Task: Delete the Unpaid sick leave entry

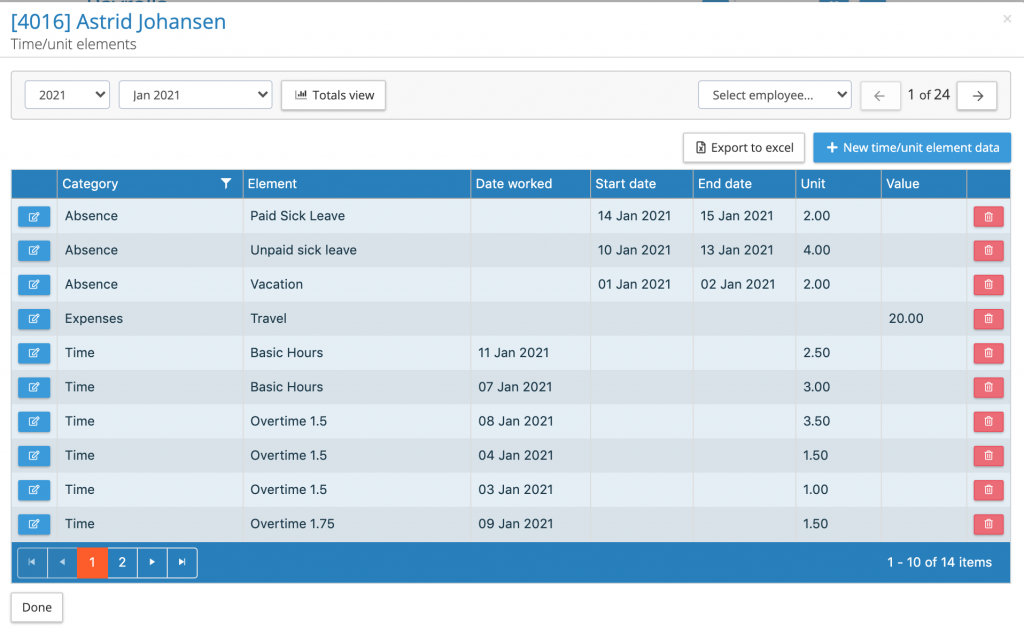Action: pos(988,250)
